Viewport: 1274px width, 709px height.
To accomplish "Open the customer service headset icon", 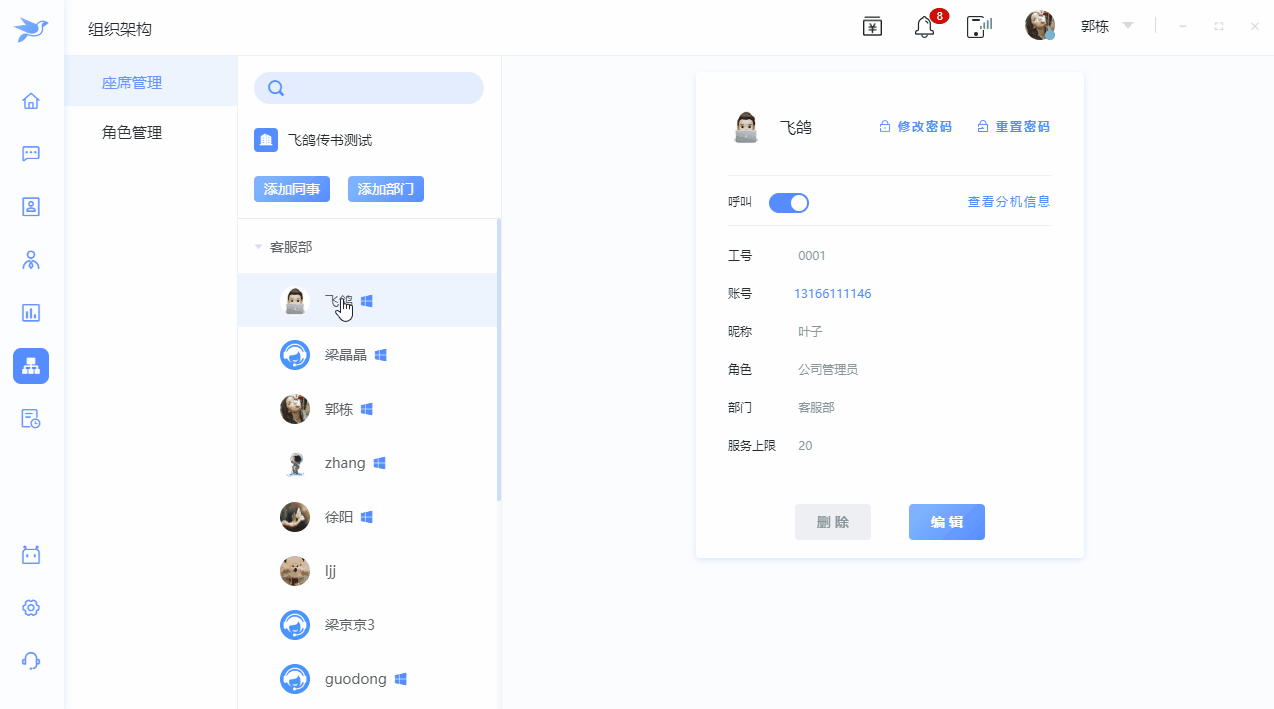I will point(31,661).
